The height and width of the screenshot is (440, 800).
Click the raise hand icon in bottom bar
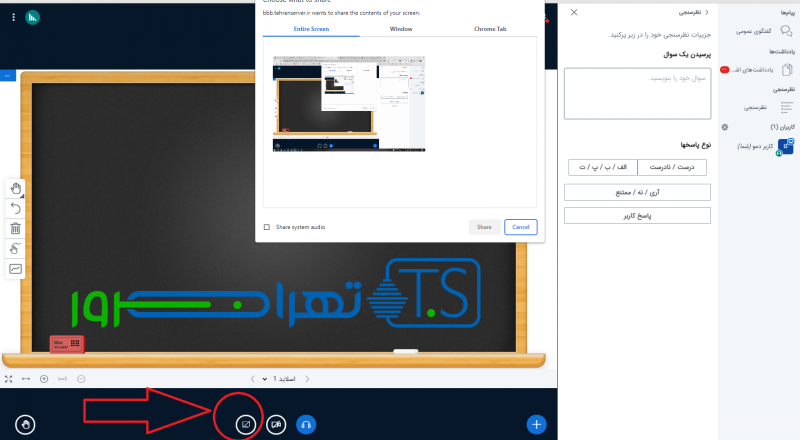pyautogui.click(x=26, y=424)
